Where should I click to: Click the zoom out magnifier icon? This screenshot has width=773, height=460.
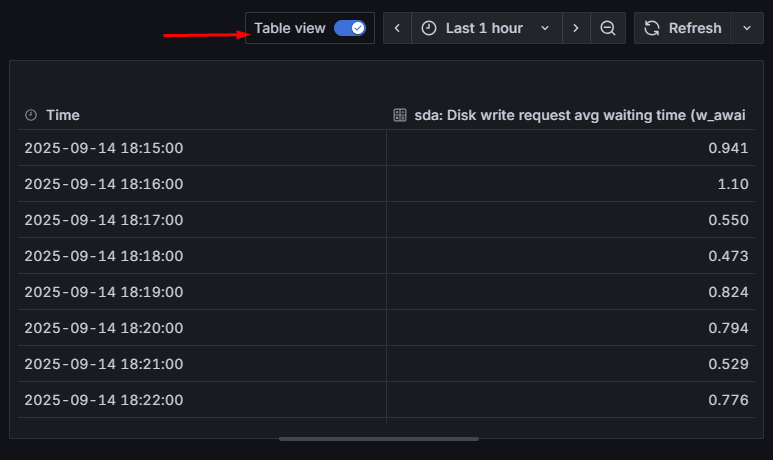click(x=608, y=28)
